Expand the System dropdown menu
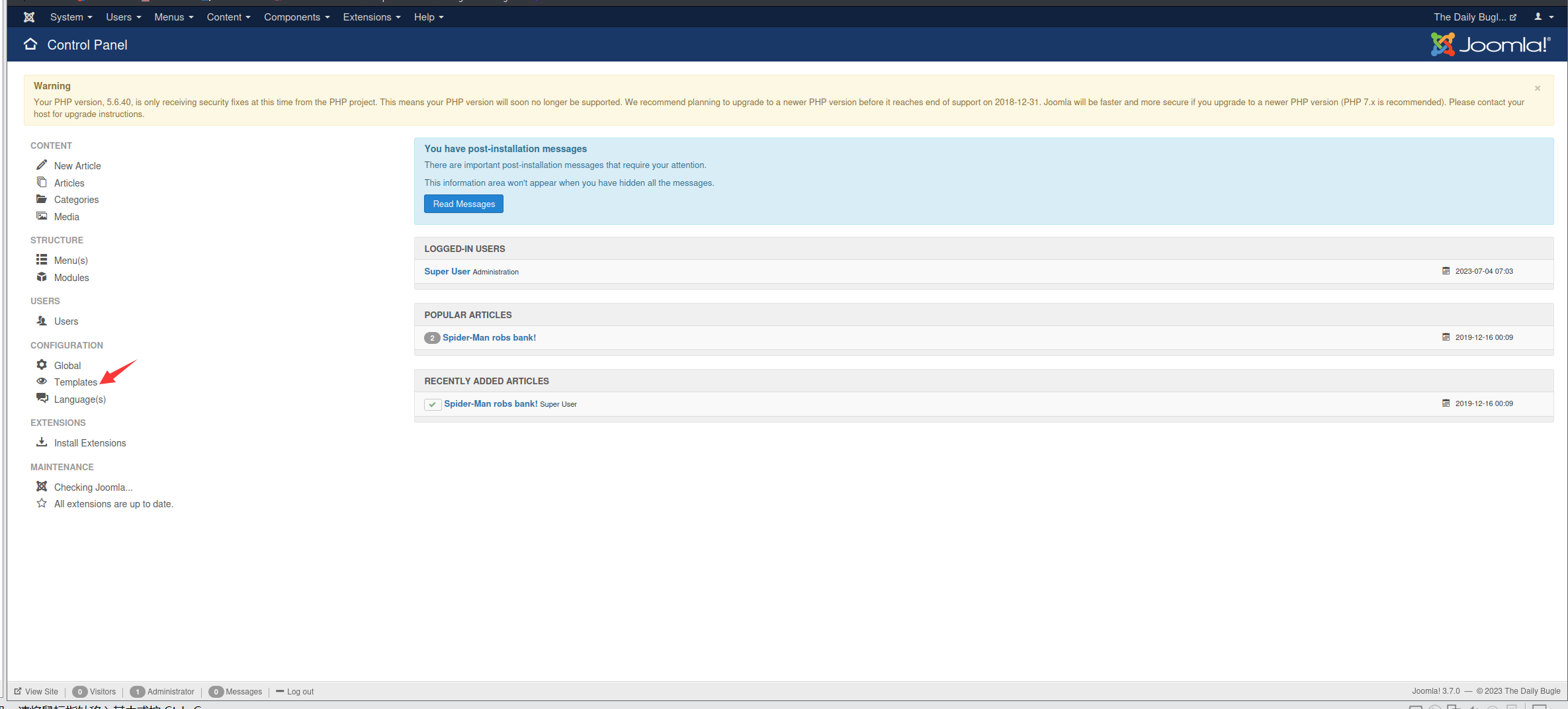 71,17
